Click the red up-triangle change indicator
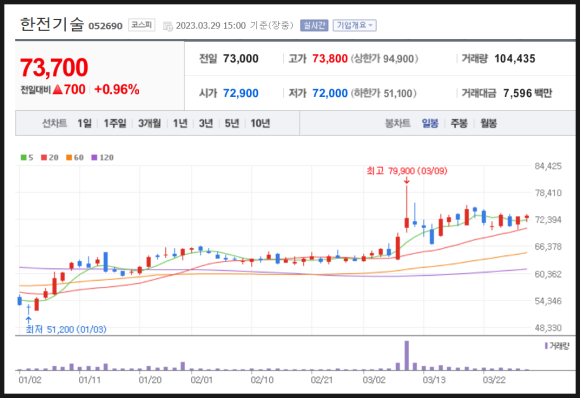Viewport: 580px width, 398px height. point(57,89)
